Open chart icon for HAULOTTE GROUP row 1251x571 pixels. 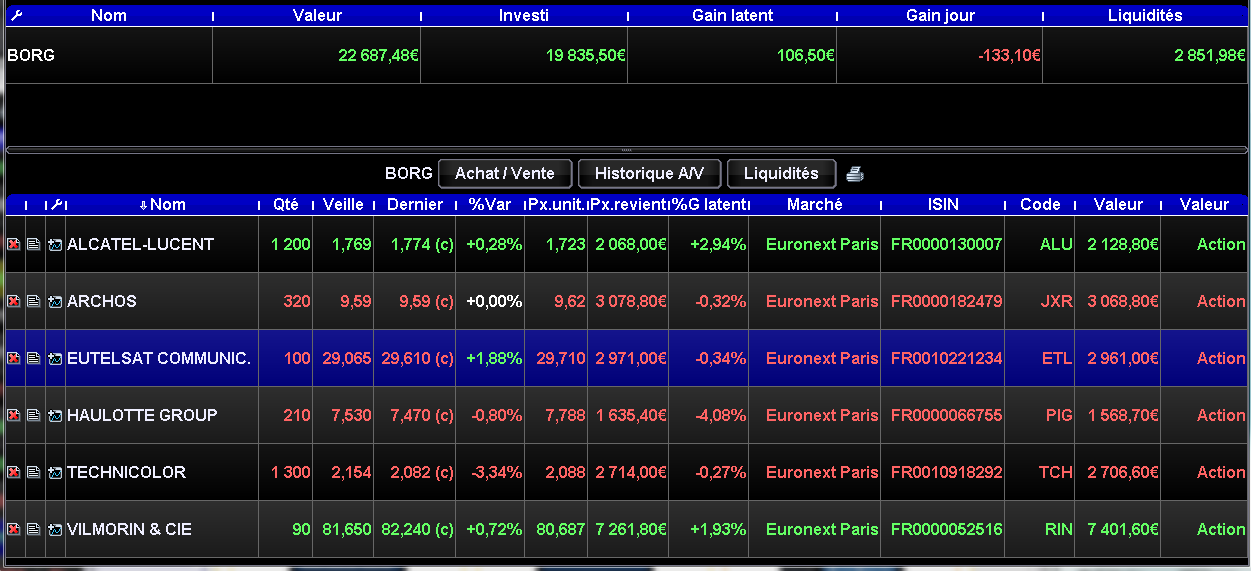[55, 415]
